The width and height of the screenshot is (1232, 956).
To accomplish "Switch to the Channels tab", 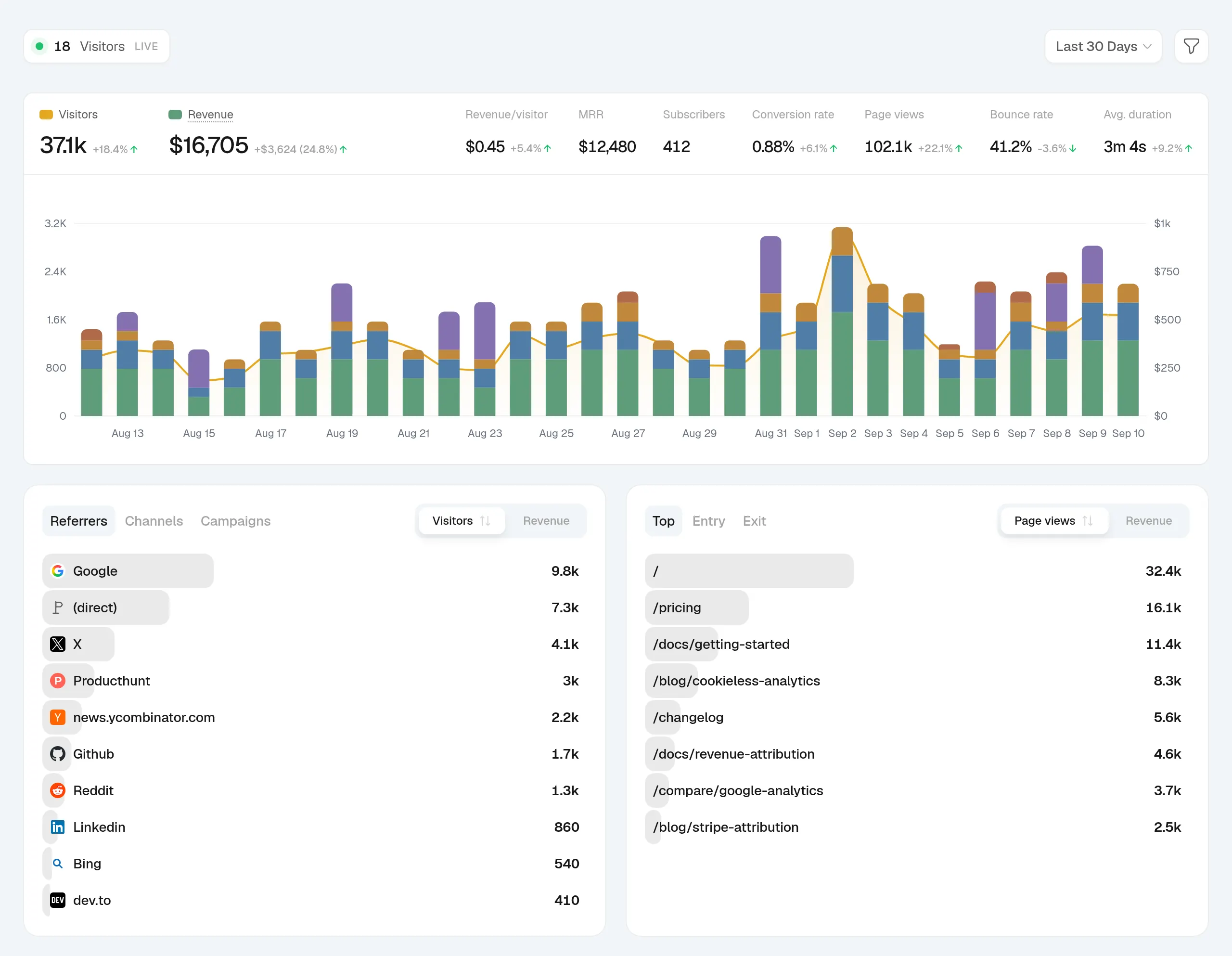I will click(x=154, y=521).
